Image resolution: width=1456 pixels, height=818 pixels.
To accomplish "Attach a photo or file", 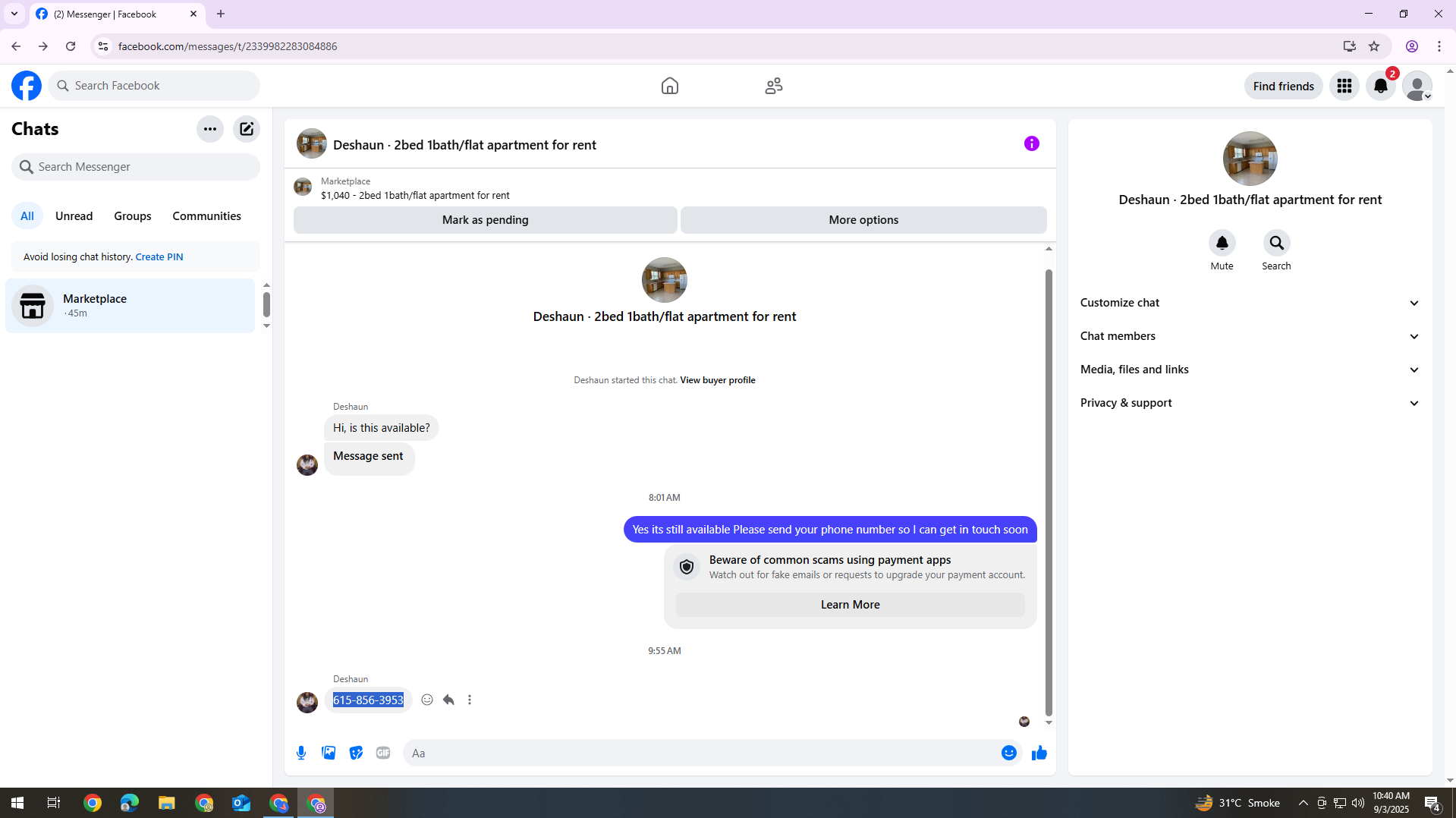I will pos(329,753).
